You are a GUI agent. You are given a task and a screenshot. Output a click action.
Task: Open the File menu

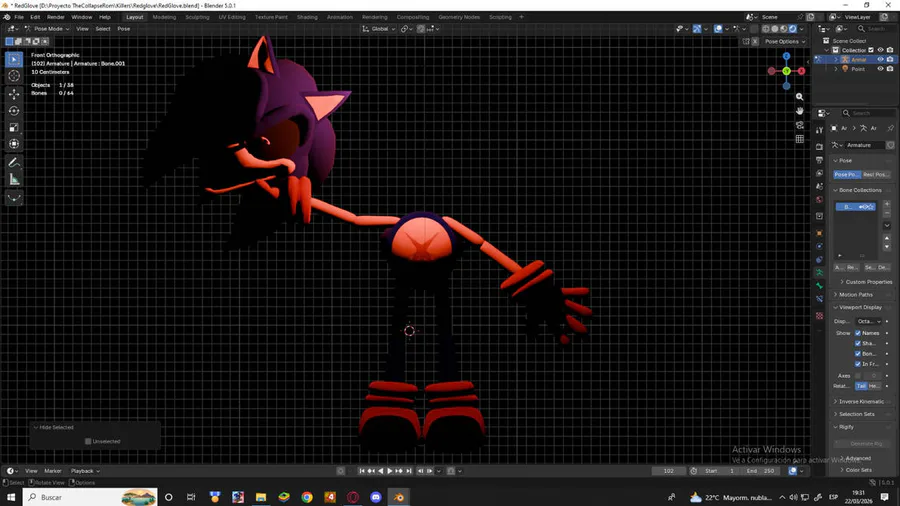tap(19, 17)
